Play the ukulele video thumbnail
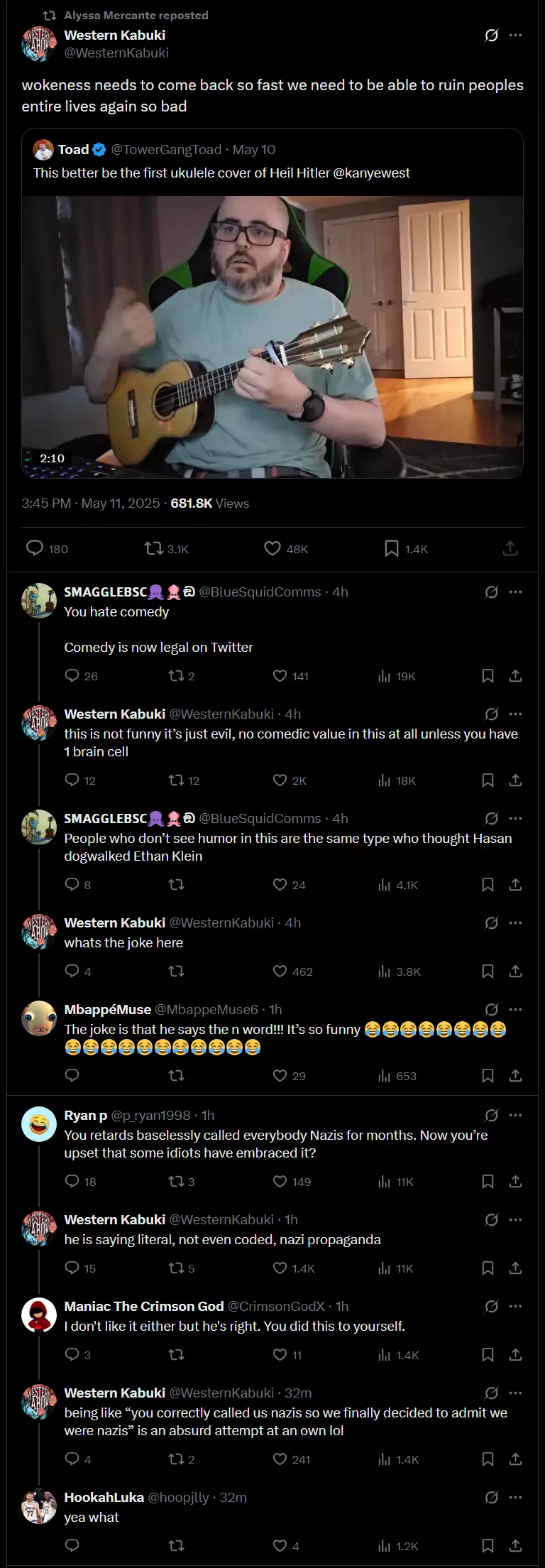Viewport: 545px width, 1568px height. [272, 337]
